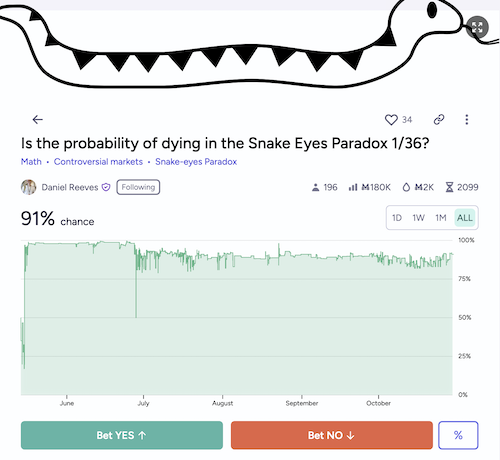Click the back arrow icon

tap(38, 119)
